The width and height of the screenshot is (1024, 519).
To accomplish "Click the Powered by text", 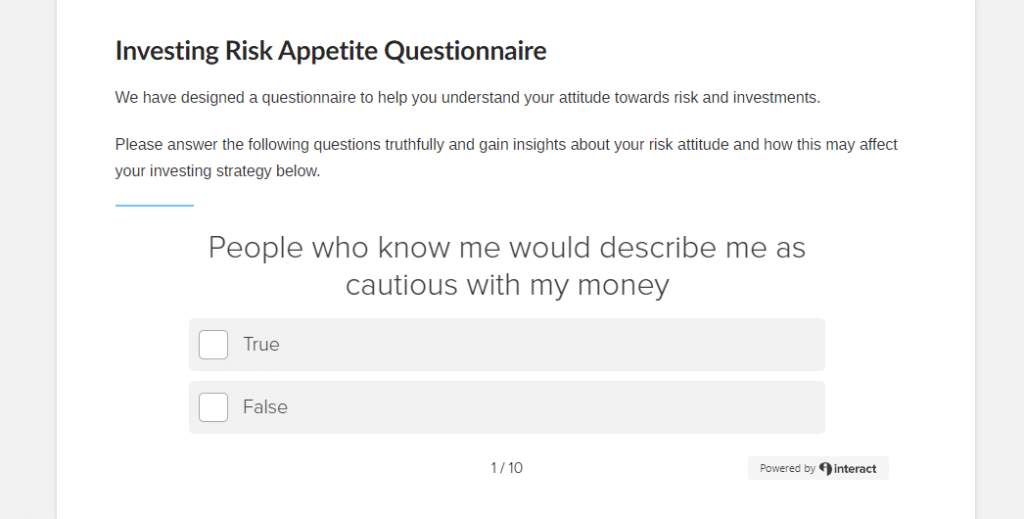I will pos(787,469).
